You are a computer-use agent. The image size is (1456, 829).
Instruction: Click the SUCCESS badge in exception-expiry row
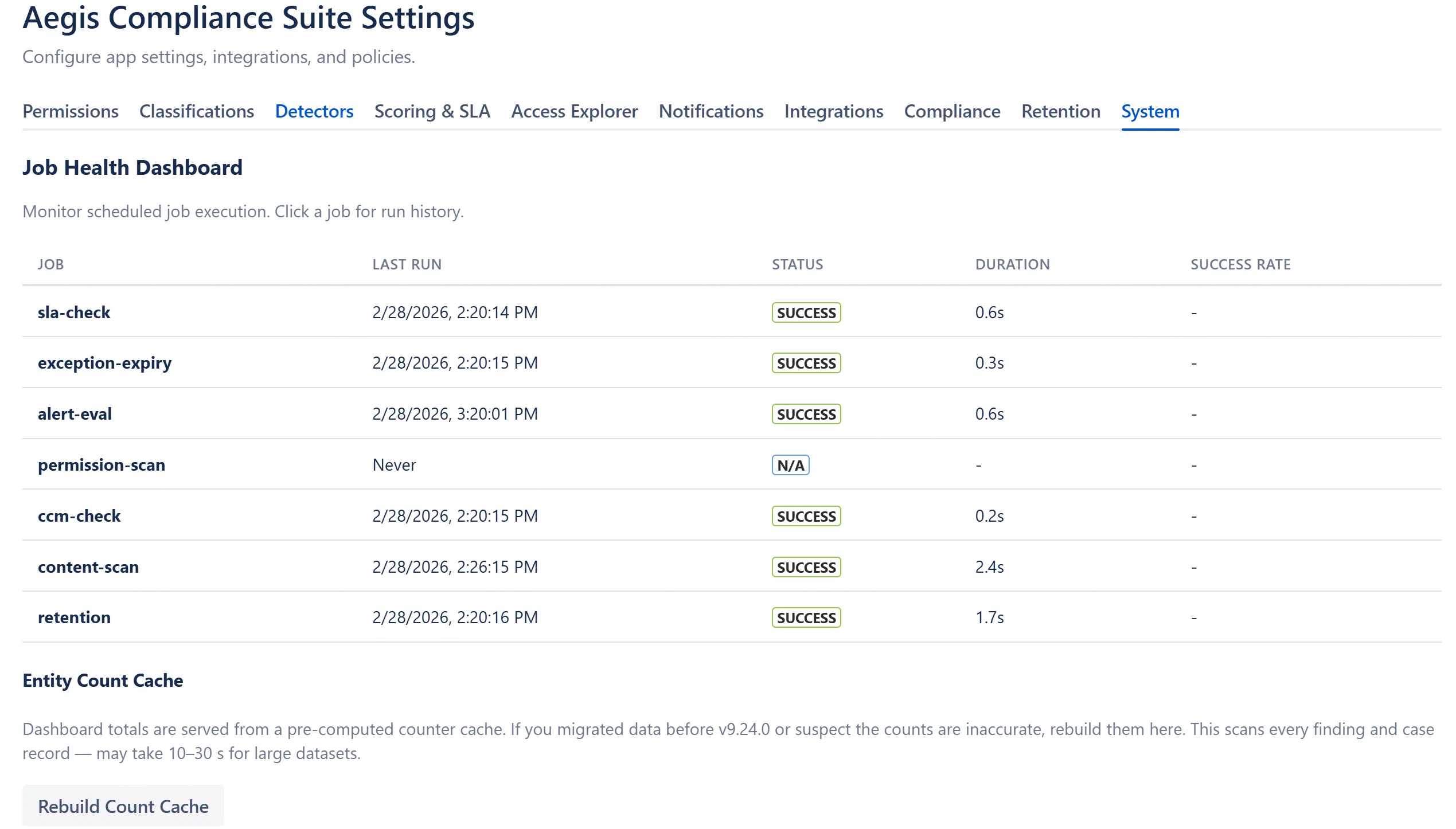[806, 363]
